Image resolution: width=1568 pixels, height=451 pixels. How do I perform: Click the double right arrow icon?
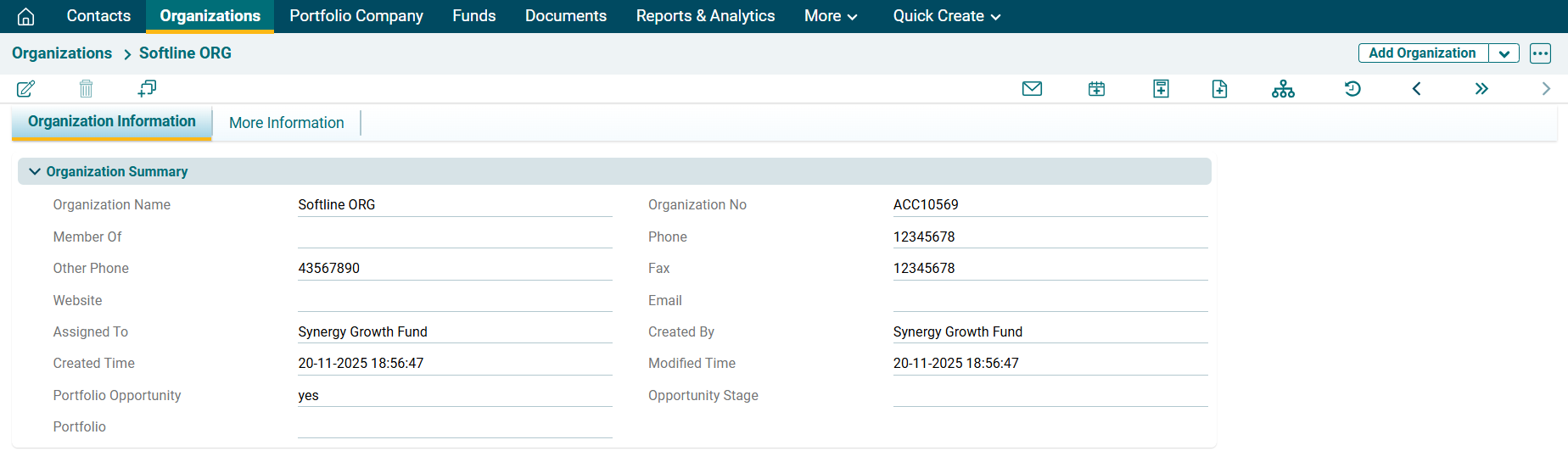tap(1481, 89)
